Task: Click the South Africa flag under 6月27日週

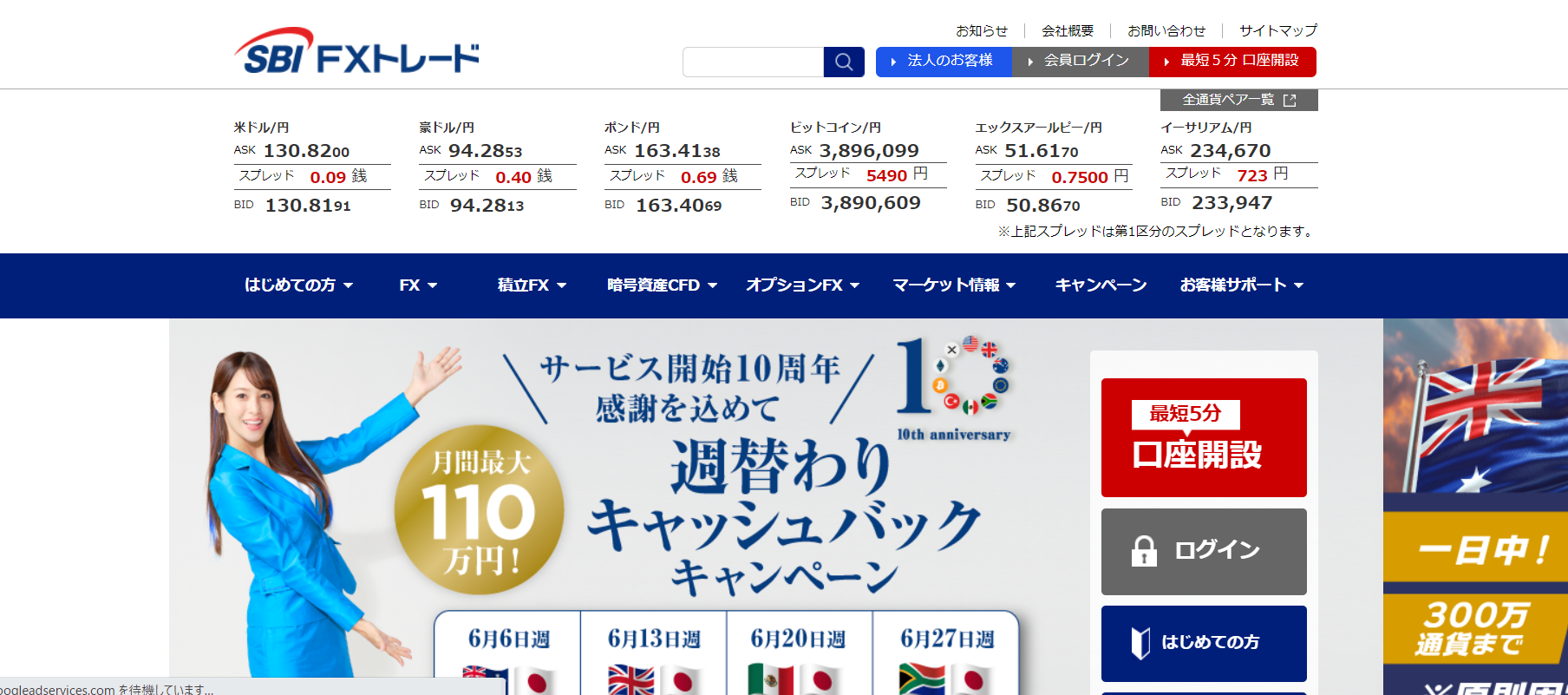Action: point(921,680)
